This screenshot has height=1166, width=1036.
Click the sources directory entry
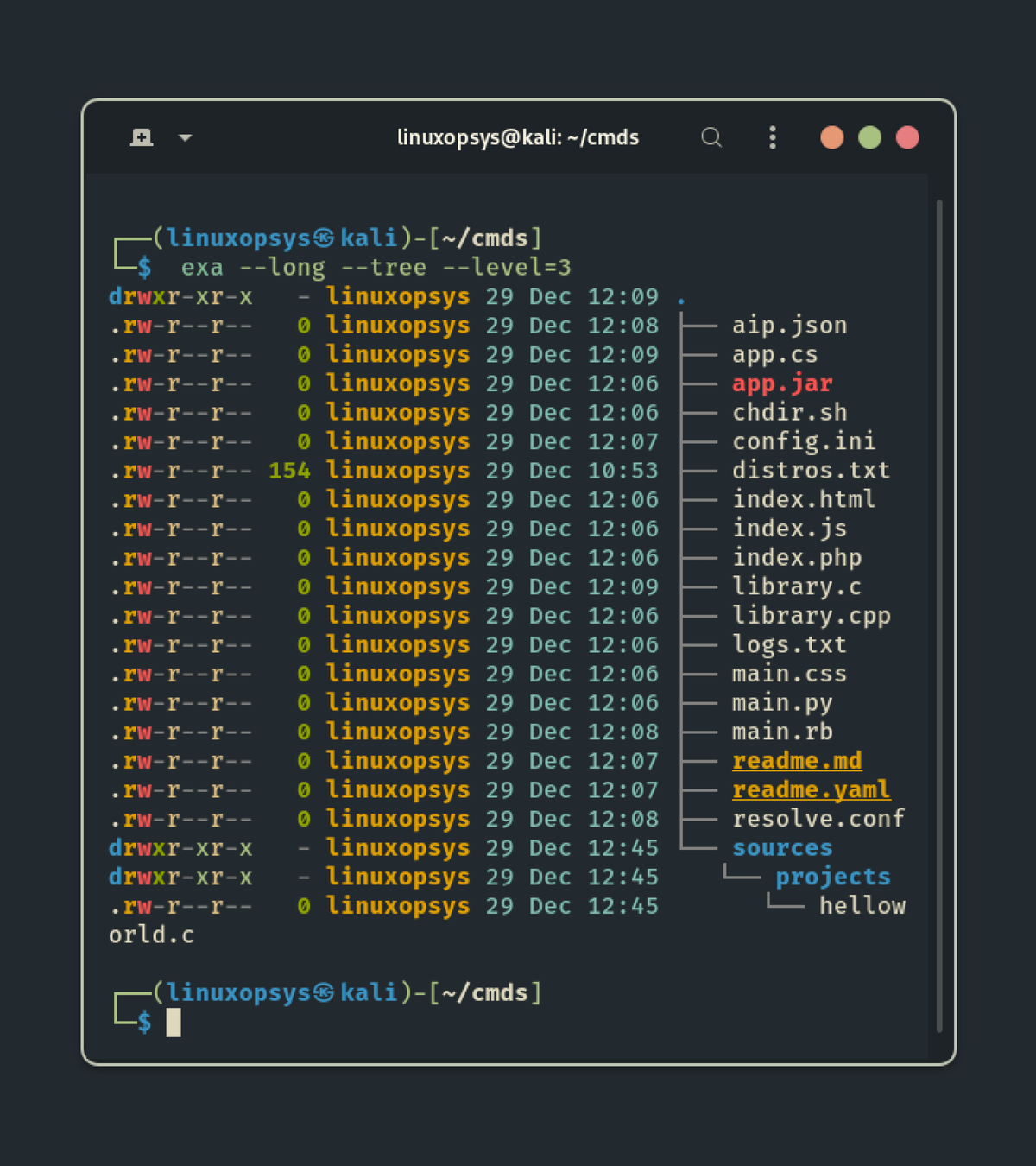click(x=782, y=848)
